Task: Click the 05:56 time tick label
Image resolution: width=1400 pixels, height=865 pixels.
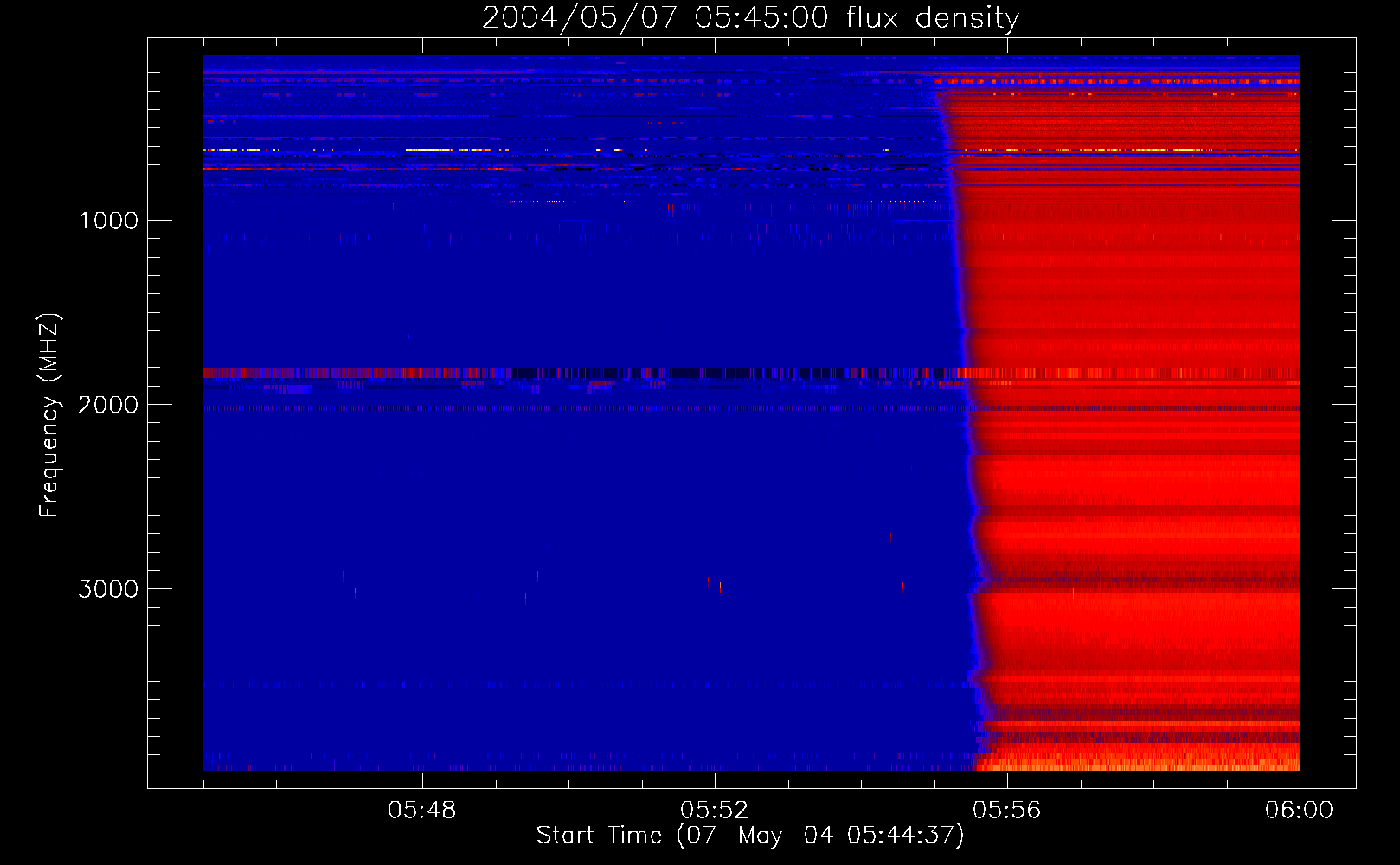Action: pos(1007,811)
